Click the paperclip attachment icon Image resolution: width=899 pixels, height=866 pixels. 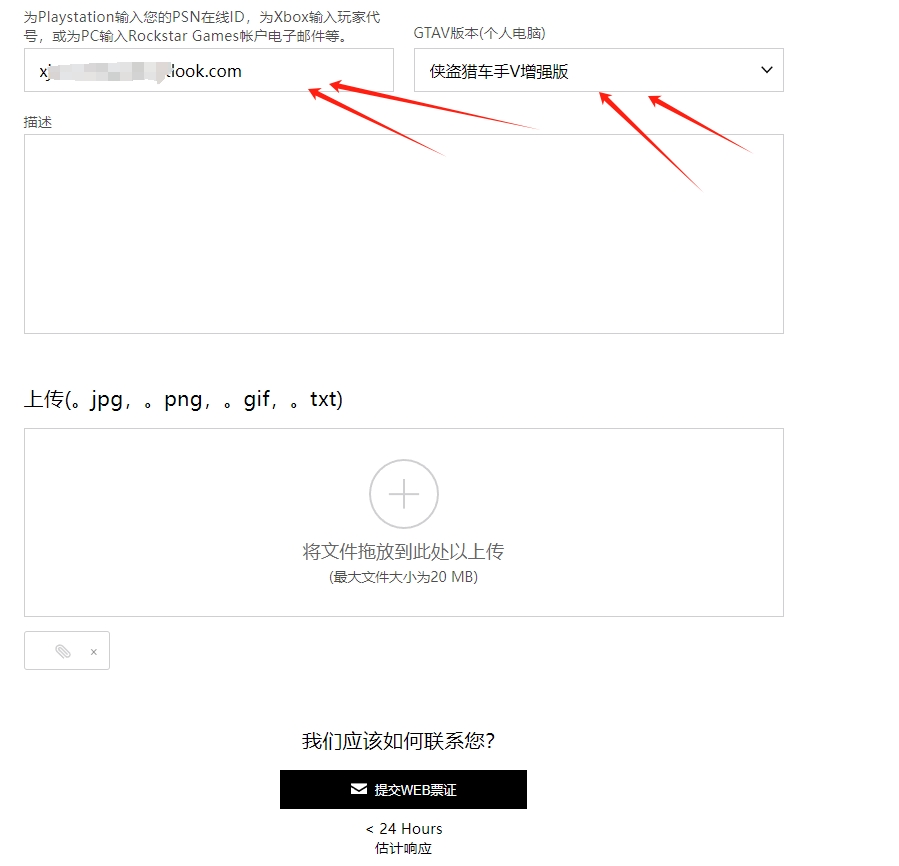[x=62, y=651]
